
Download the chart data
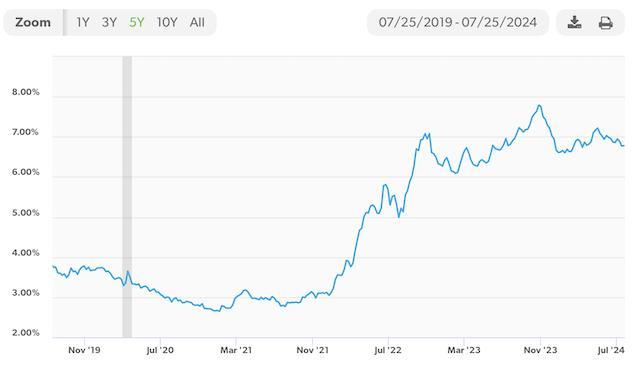[x=574, y=22]
